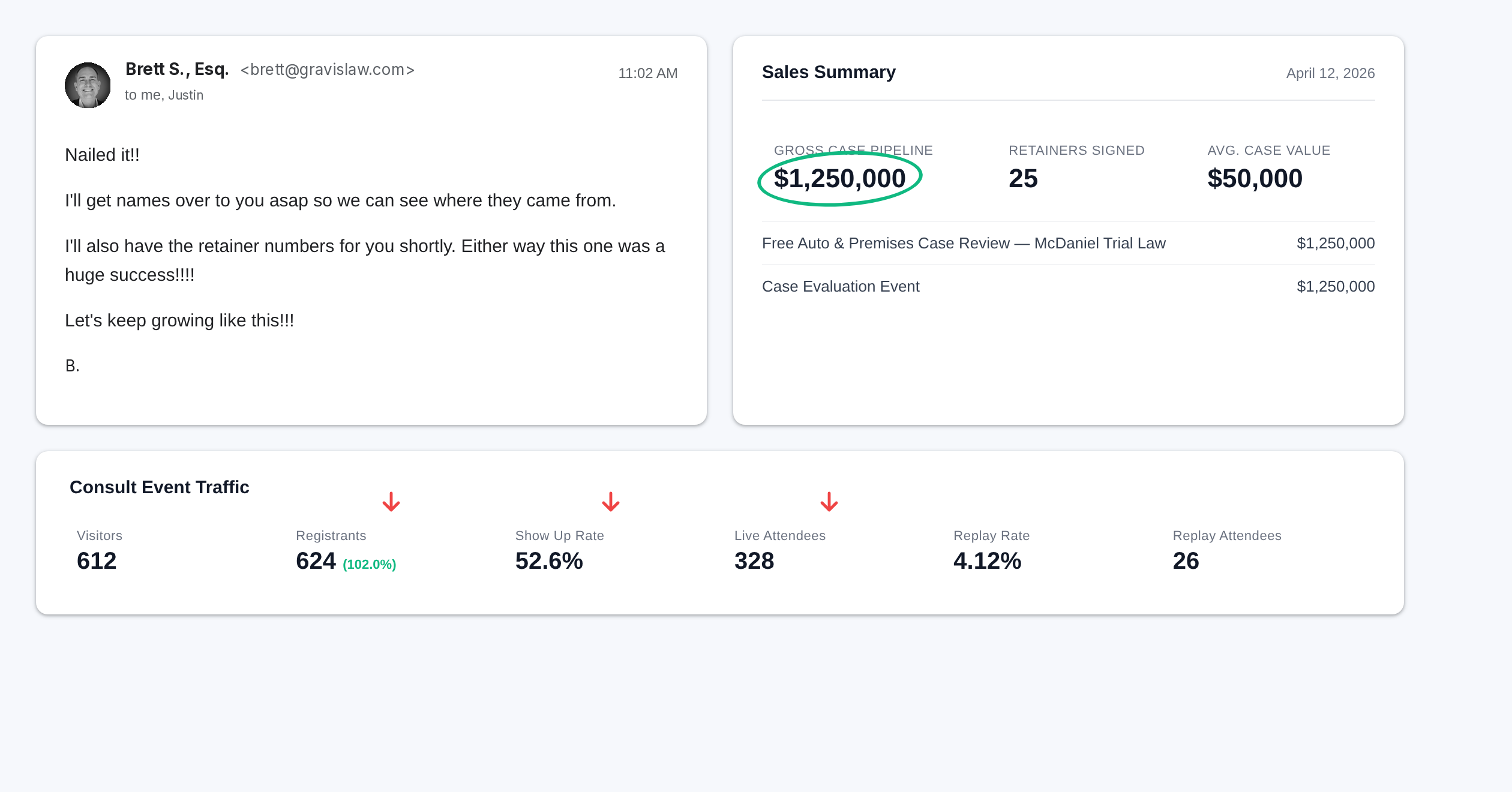Image resolution: width=1512 pixels, height=792 pixels.
Task: Click the $50,000 average case value
Action: 1255,179
